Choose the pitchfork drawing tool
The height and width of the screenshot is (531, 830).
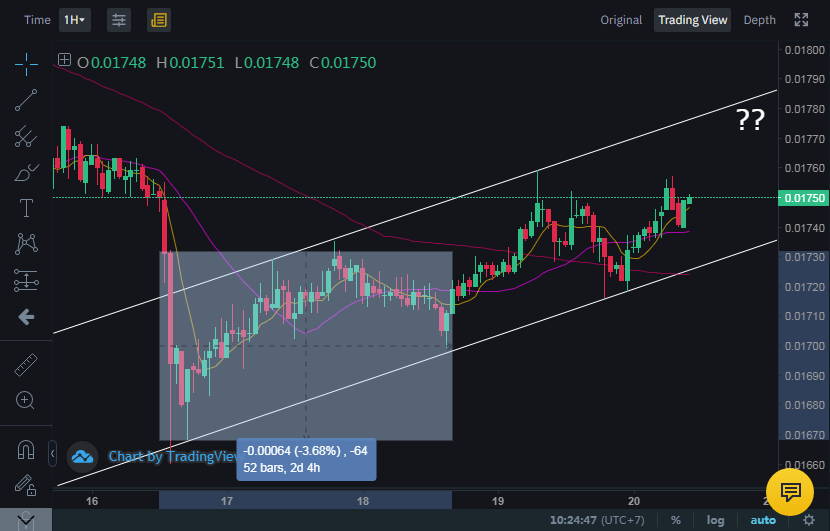pyautogui.click(x=26, y=137)
